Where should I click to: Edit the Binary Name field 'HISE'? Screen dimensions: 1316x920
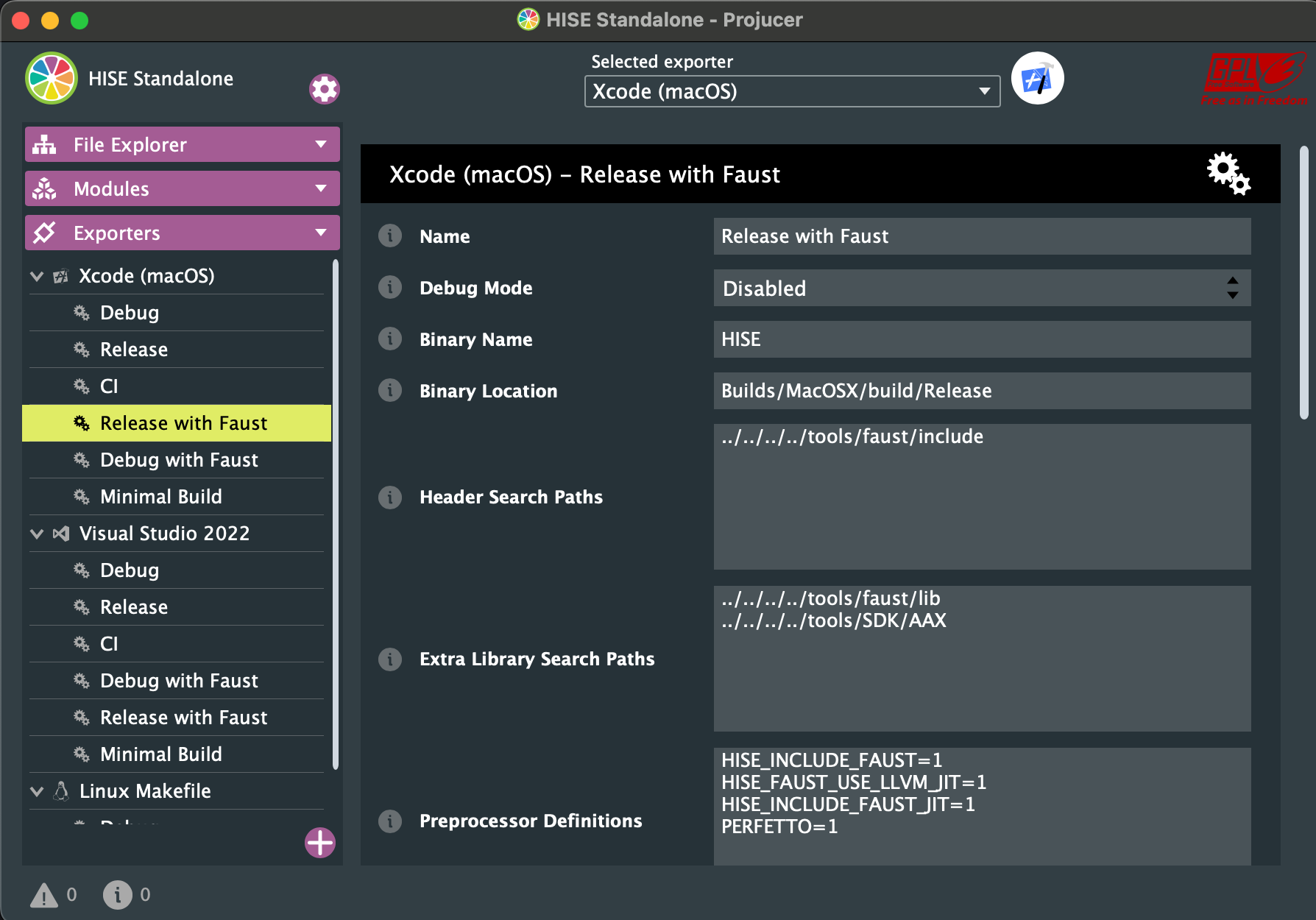982,339
